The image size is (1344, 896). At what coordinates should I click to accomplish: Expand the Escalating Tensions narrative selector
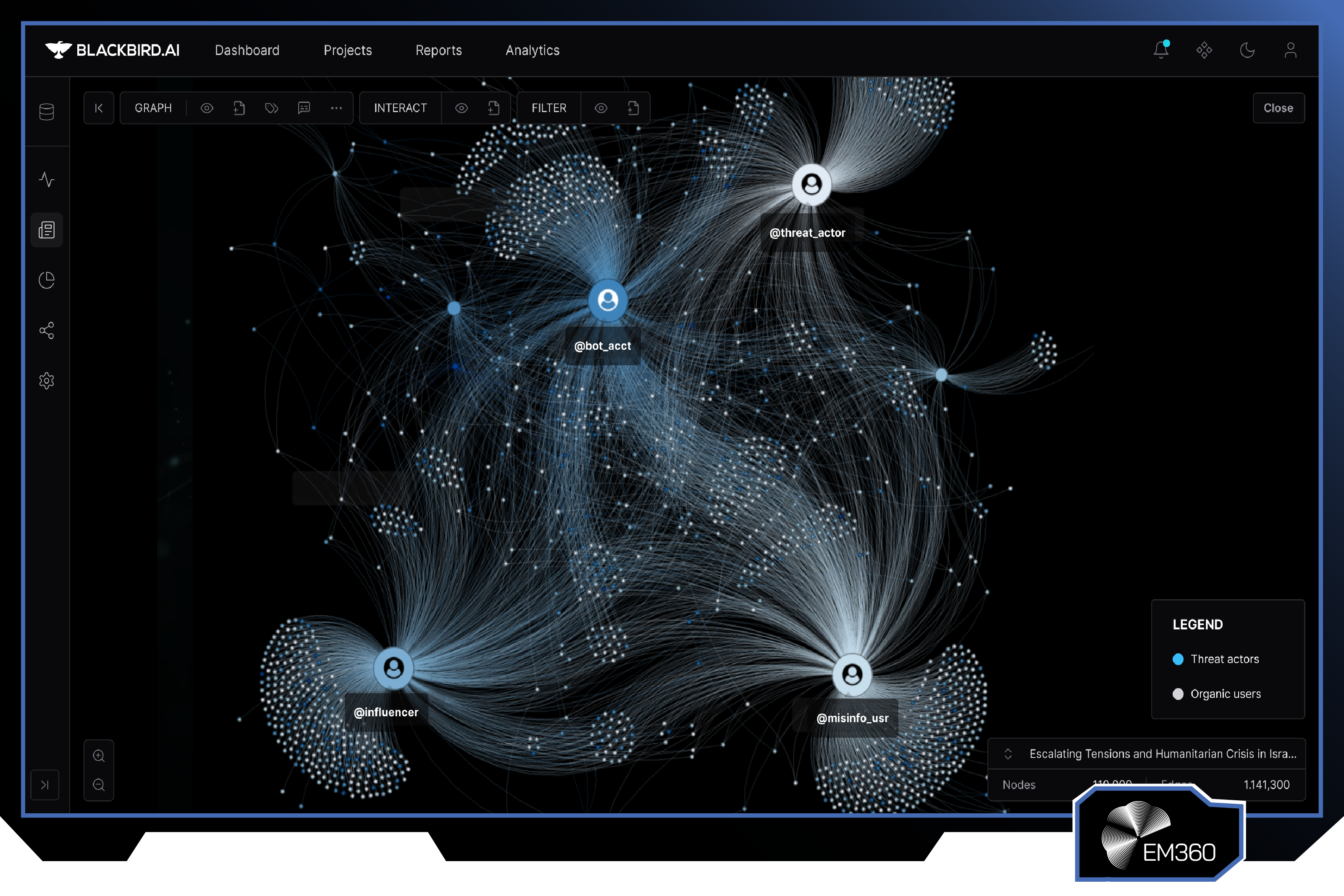1008,754
